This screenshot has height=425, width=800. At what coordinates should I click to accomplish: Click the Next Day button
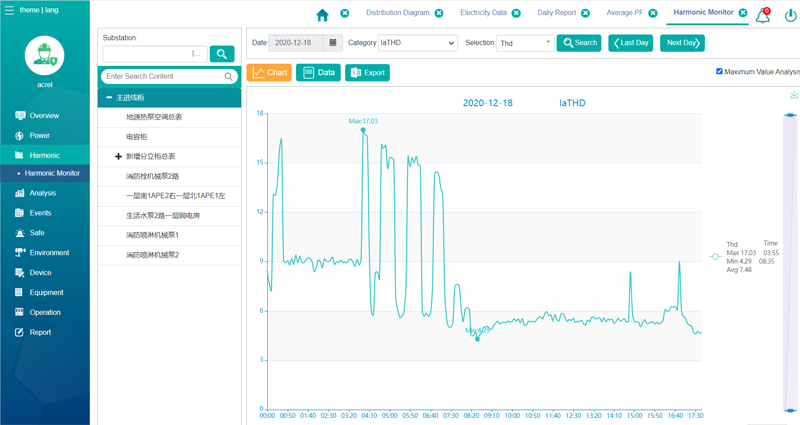682,43
